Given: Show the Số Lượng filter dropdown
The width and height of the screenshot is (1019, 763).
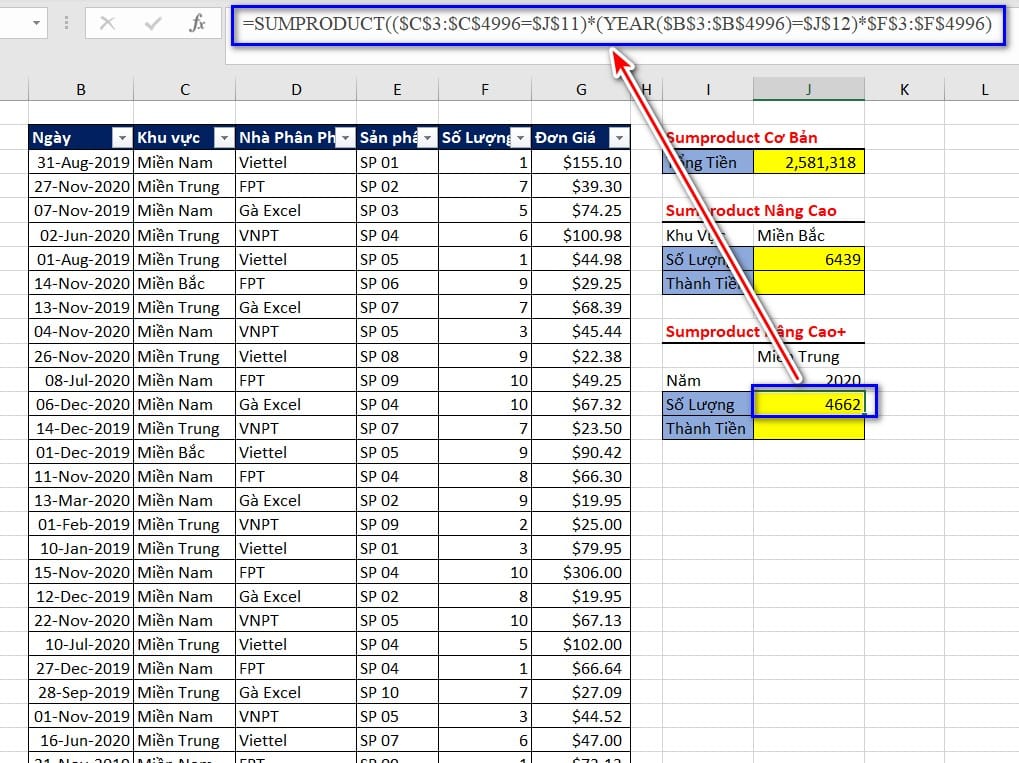Looking at the screenshot, I should click(x=519, y=138).
